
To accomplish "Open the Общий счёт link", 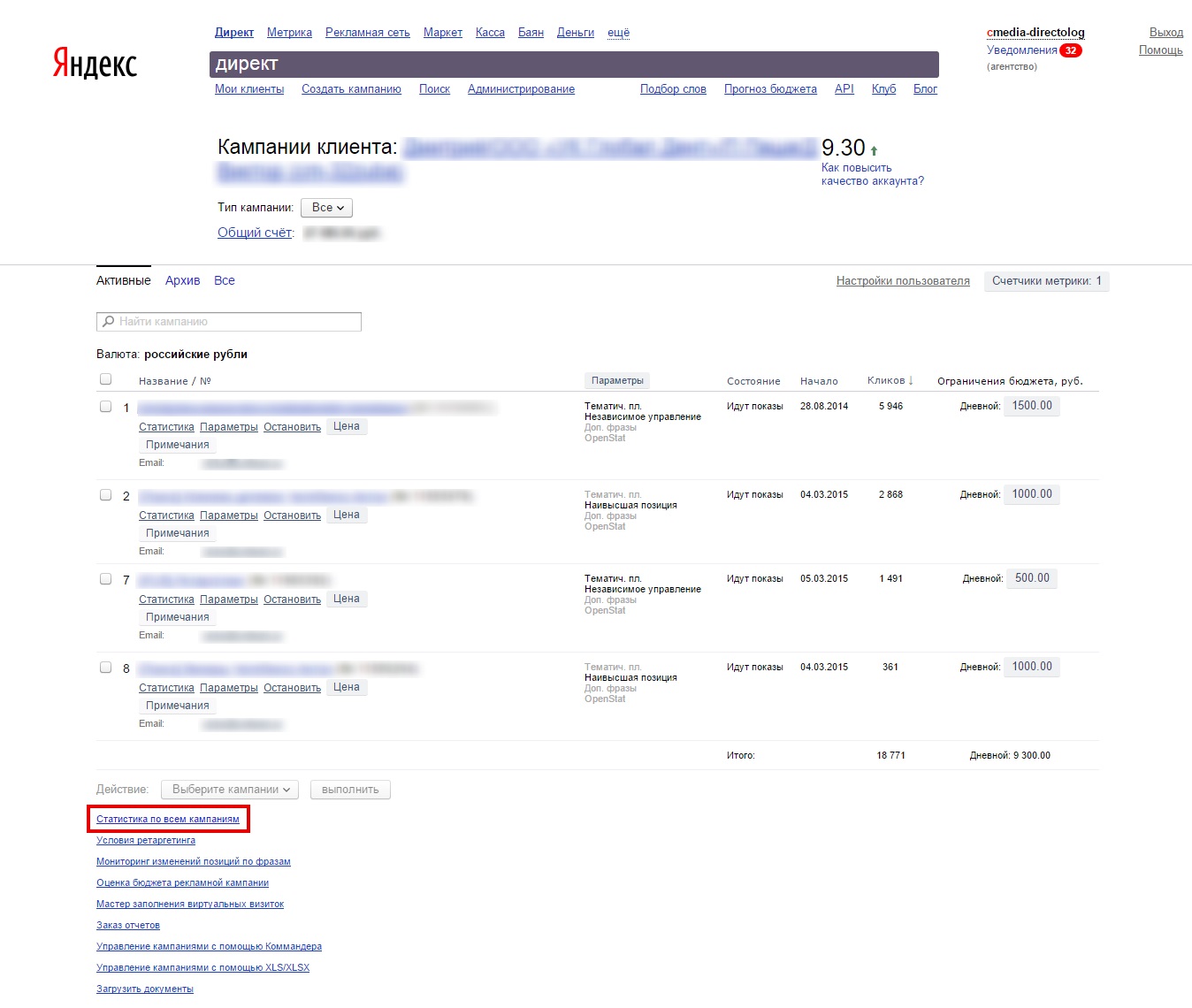I will (x=255, y=233).
